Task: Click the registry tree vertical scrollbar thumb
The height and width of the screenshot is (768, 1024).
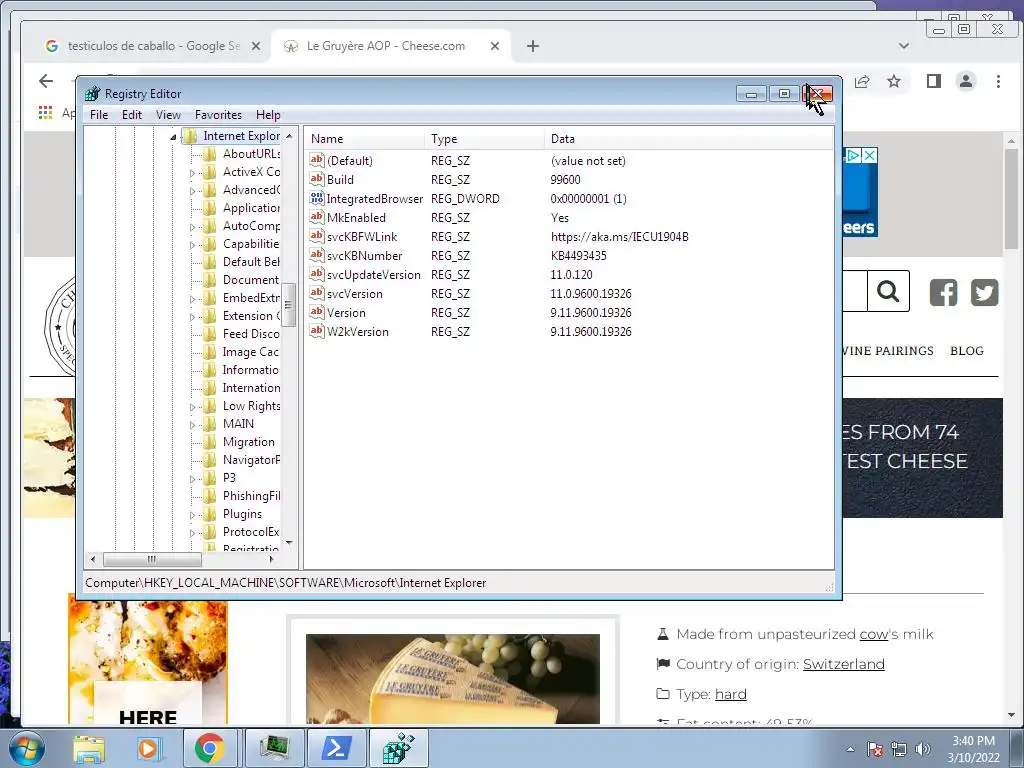Action: [289, 304]
